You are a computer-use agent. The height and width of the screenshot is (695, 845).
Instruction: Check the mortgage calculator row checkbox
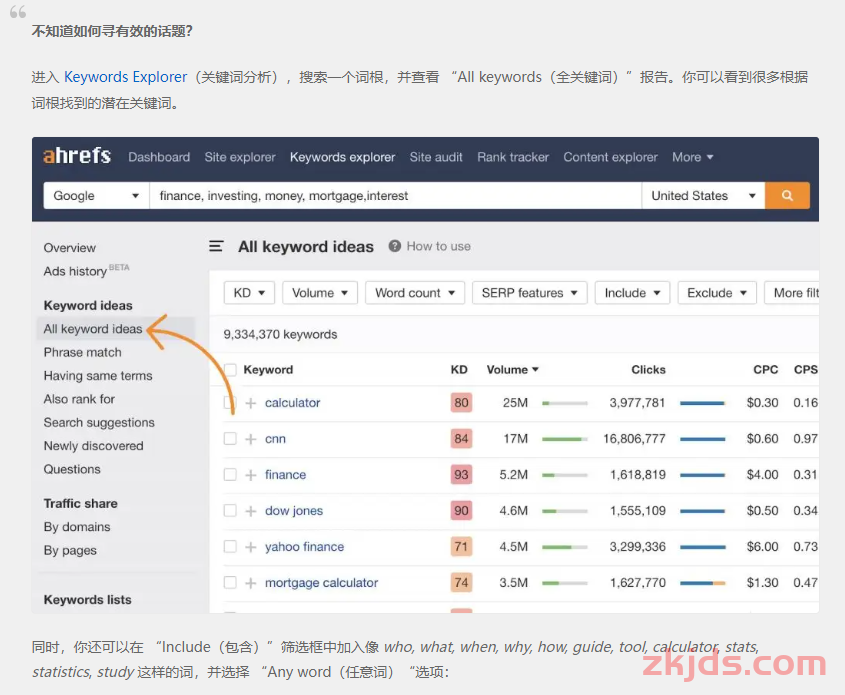pos(230,582)
